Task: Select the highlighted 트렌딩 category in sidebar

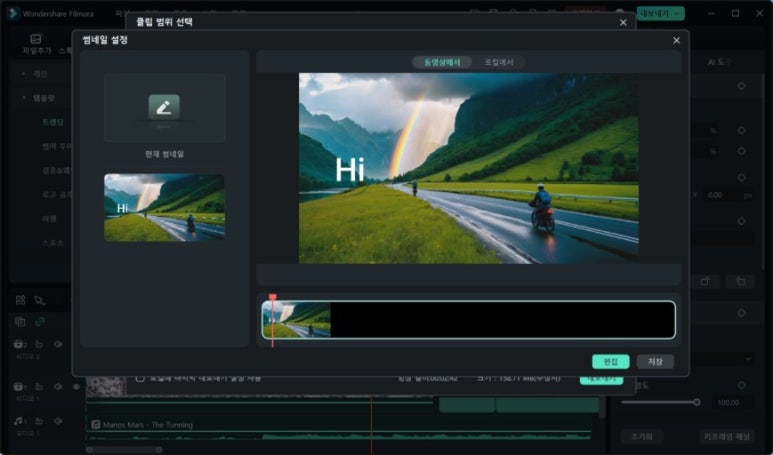Action: pos(53,122)
